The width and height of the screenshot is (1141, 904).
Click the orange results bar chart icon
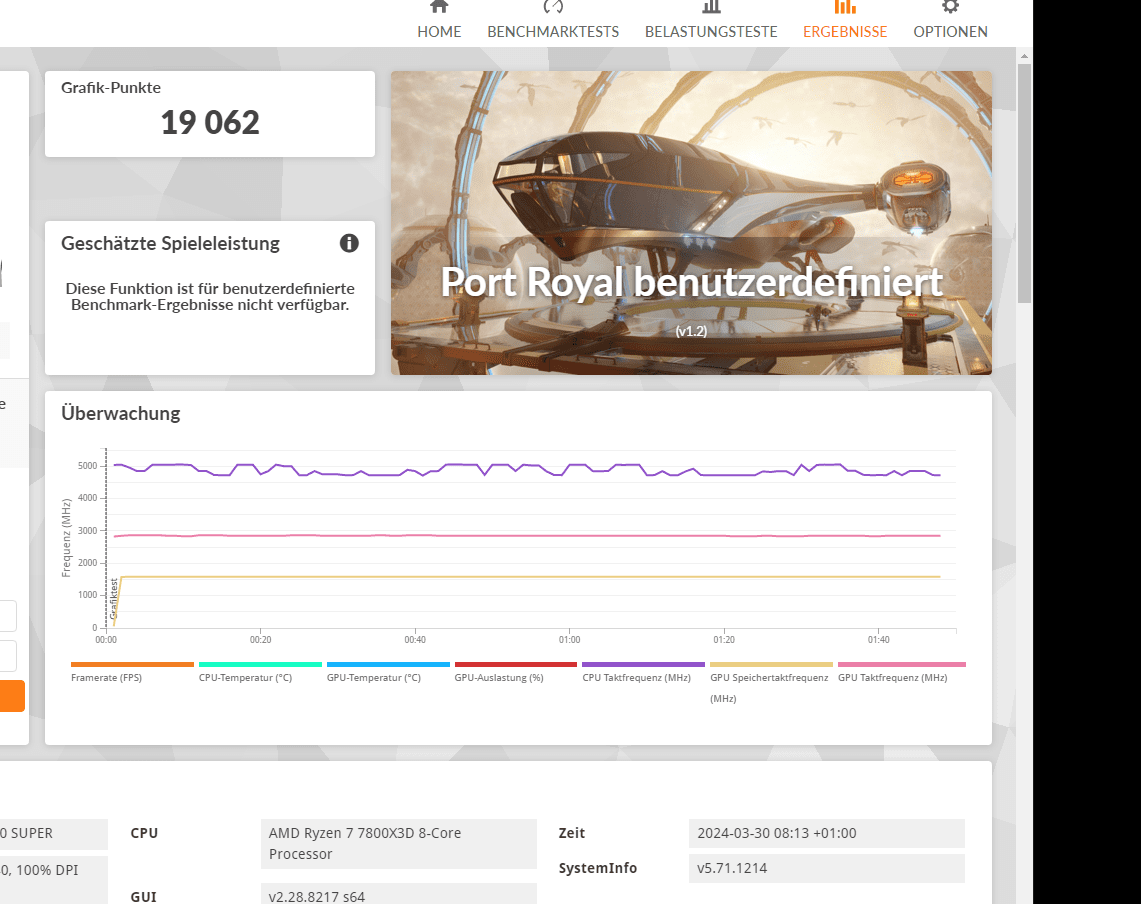coord(845,7)
